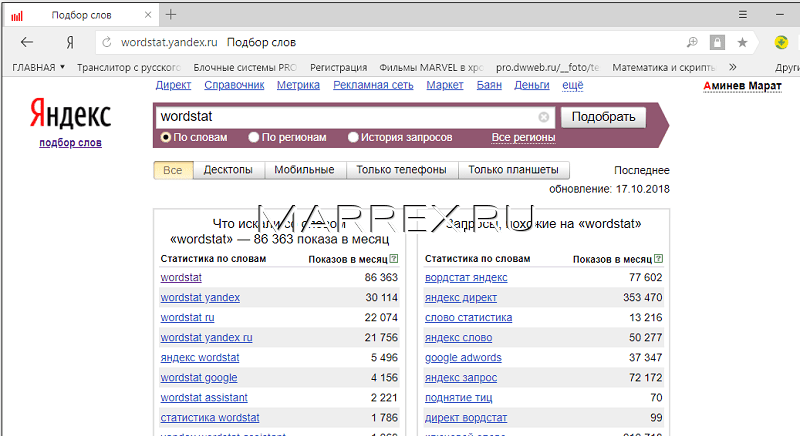Image resolution: width=800 pixels, height=436 pixels.
Task: Open Блочные системы PRO bookmark
Action: click(245, 67)
